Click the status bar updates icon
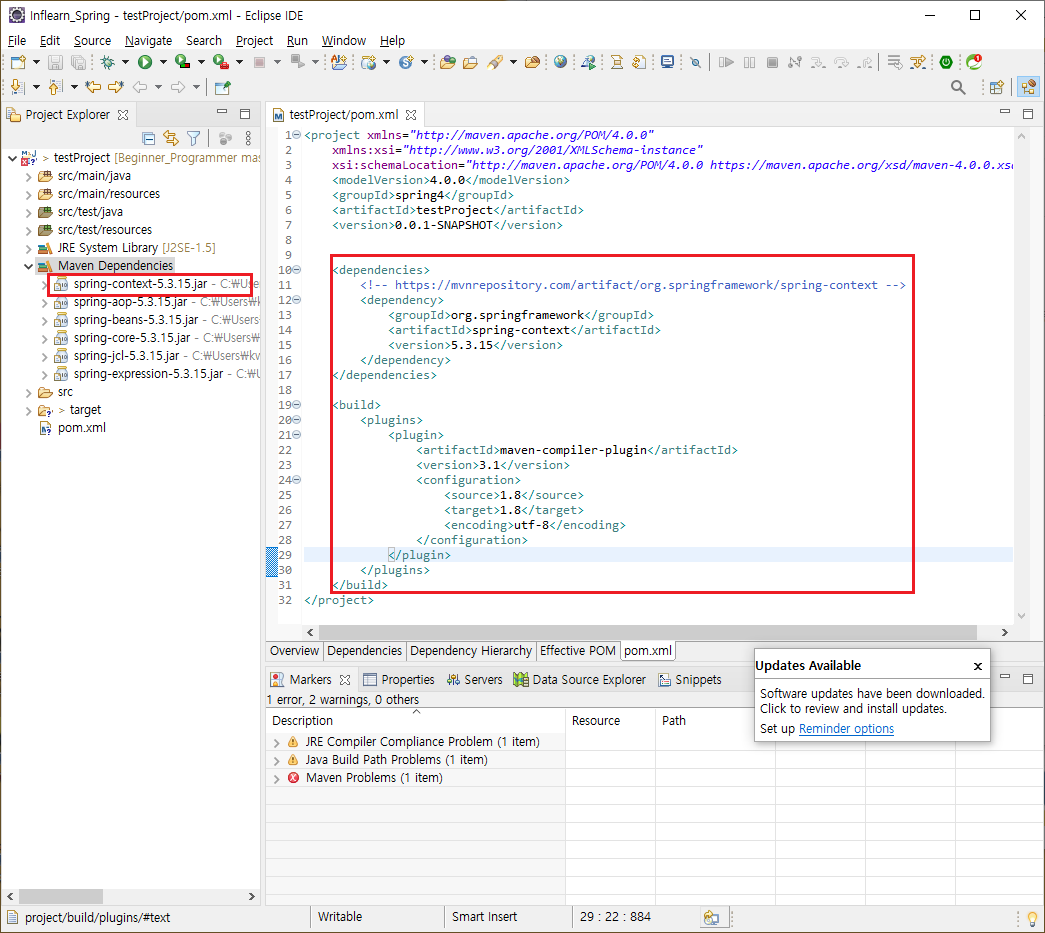 tap(711, 918)
